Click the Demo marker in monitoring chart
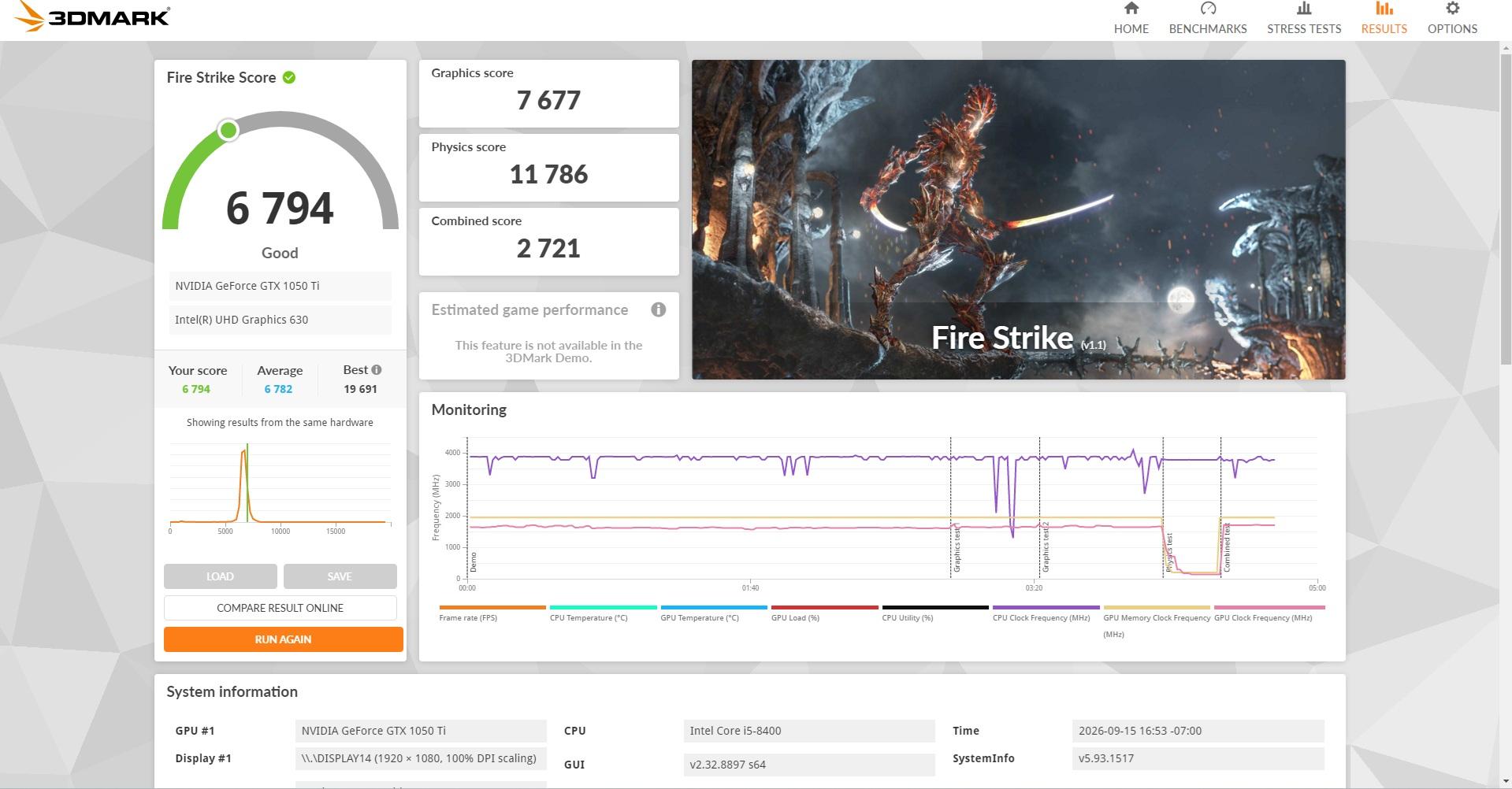This screenshot has width=1512, height=789. pos(473,561)
